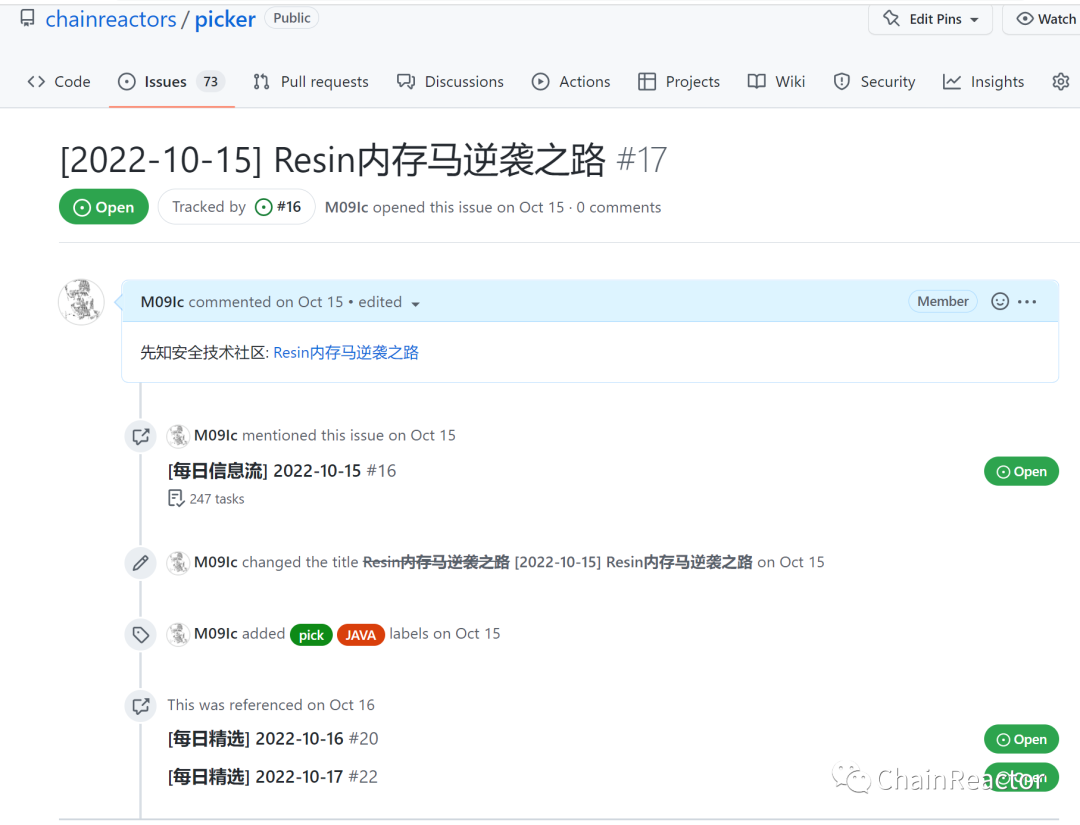Select the JAVA label

tap(360, 634)
